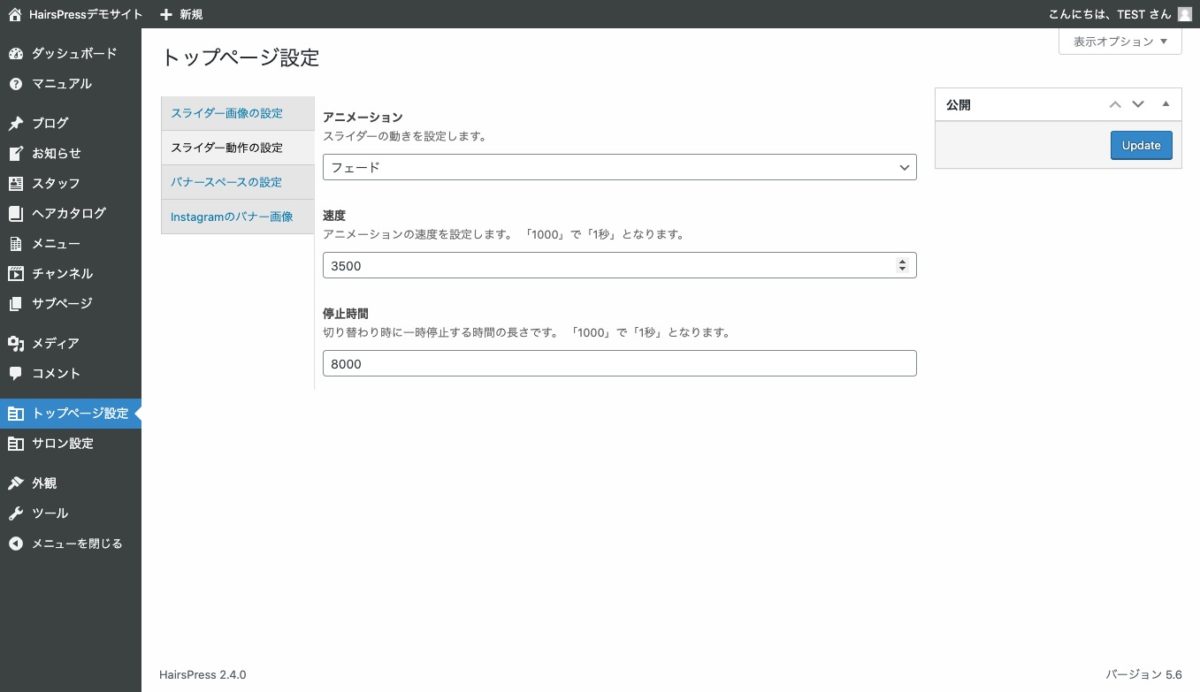This screenshot has height=692, width=1200.
Task: Move 公開 panel up with up chevron
Action: [x=1115, y=104]
